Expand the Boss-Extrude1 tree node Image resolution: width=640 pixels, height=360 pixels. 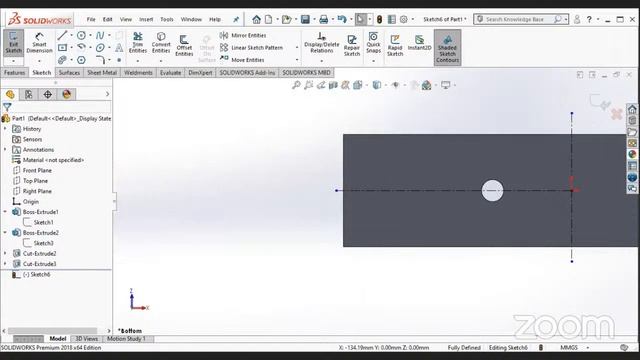(x=5, y=212)
